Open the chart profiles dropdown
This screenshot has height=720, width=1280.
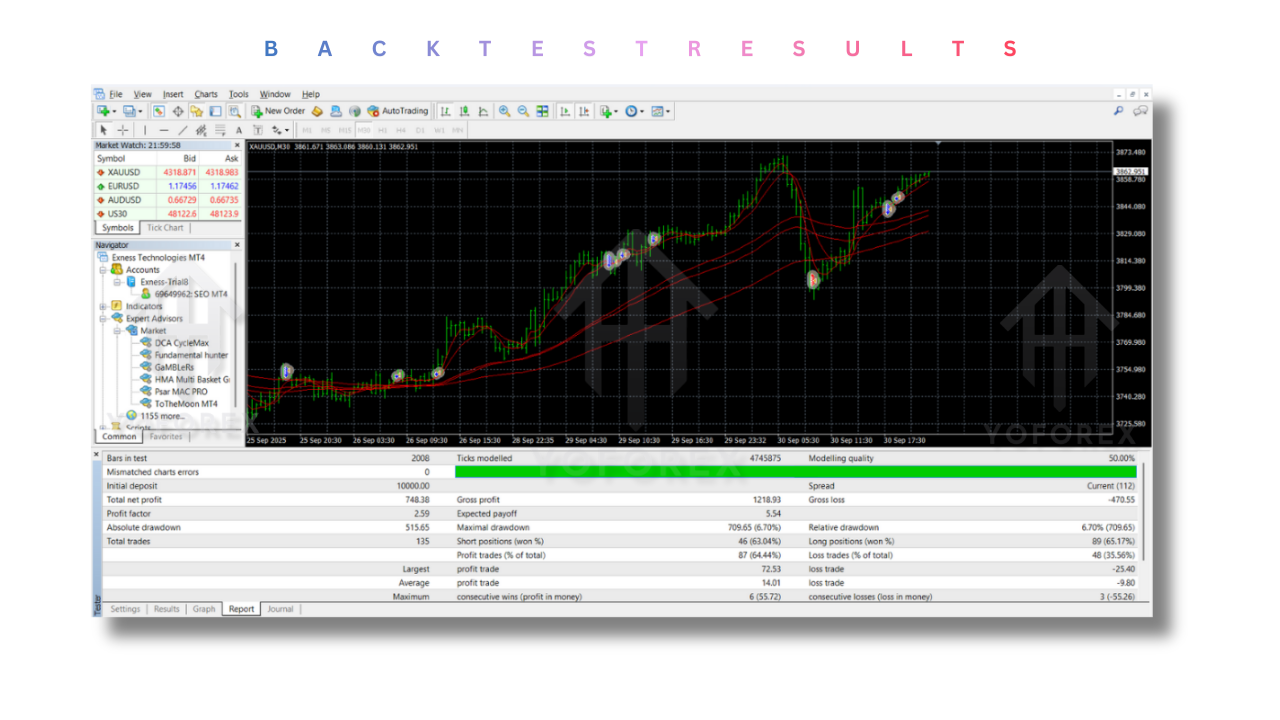click(140, 110)
